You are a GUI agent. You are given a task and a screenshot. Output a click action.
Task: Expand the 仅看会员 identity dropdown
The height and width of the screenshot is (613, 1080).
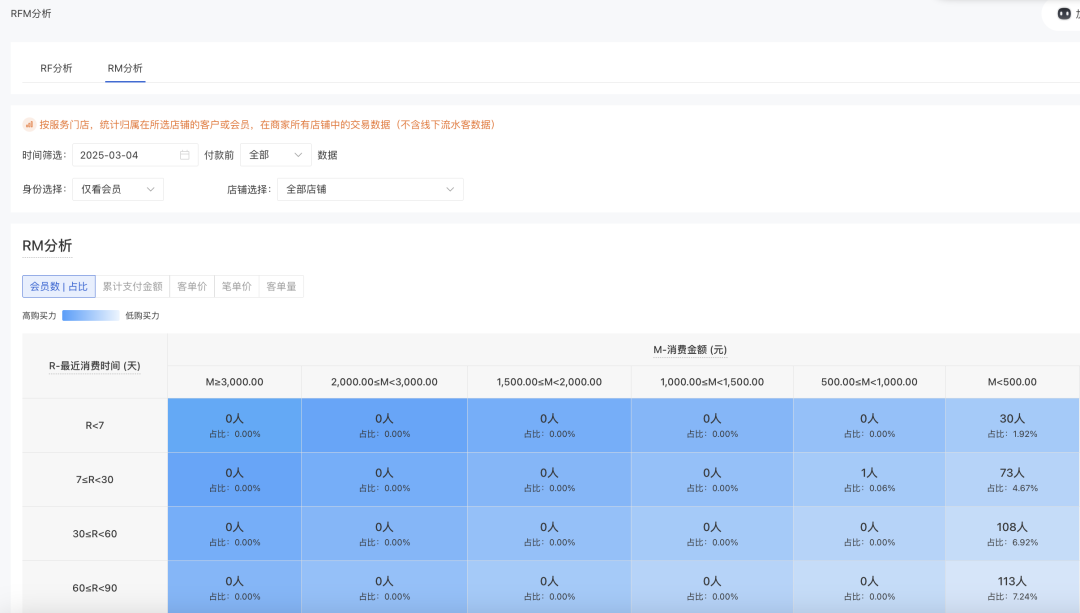118,189
